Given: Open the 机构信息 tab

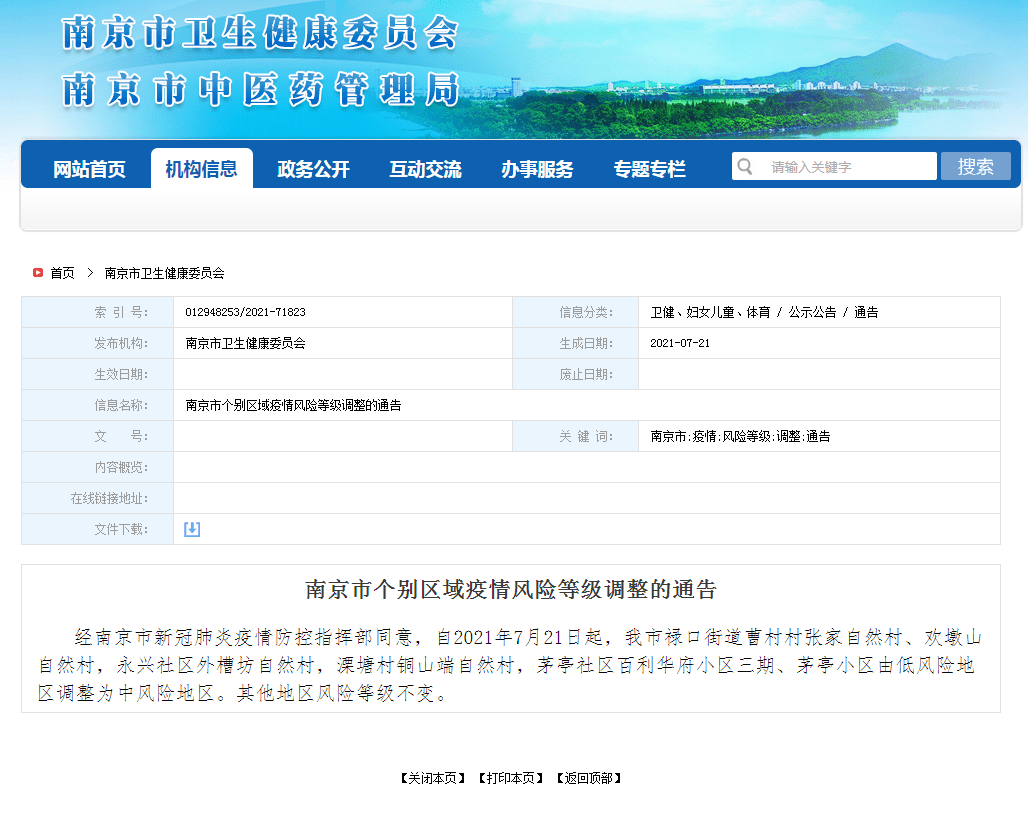Looking at the screenshot, I should pyautogui.click(x=202, y=168).
